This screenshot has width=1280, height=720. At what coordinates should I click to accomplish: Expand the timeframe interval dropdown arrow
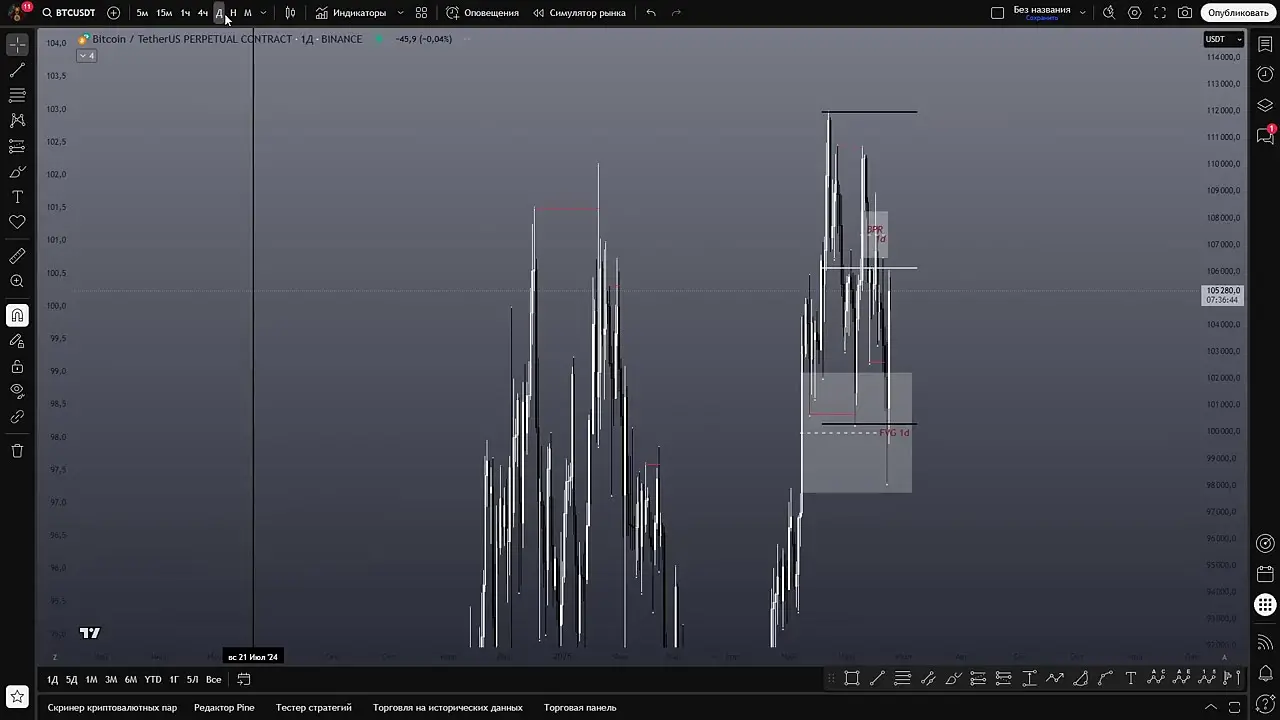pyautogui.click(x=263, y=13)
